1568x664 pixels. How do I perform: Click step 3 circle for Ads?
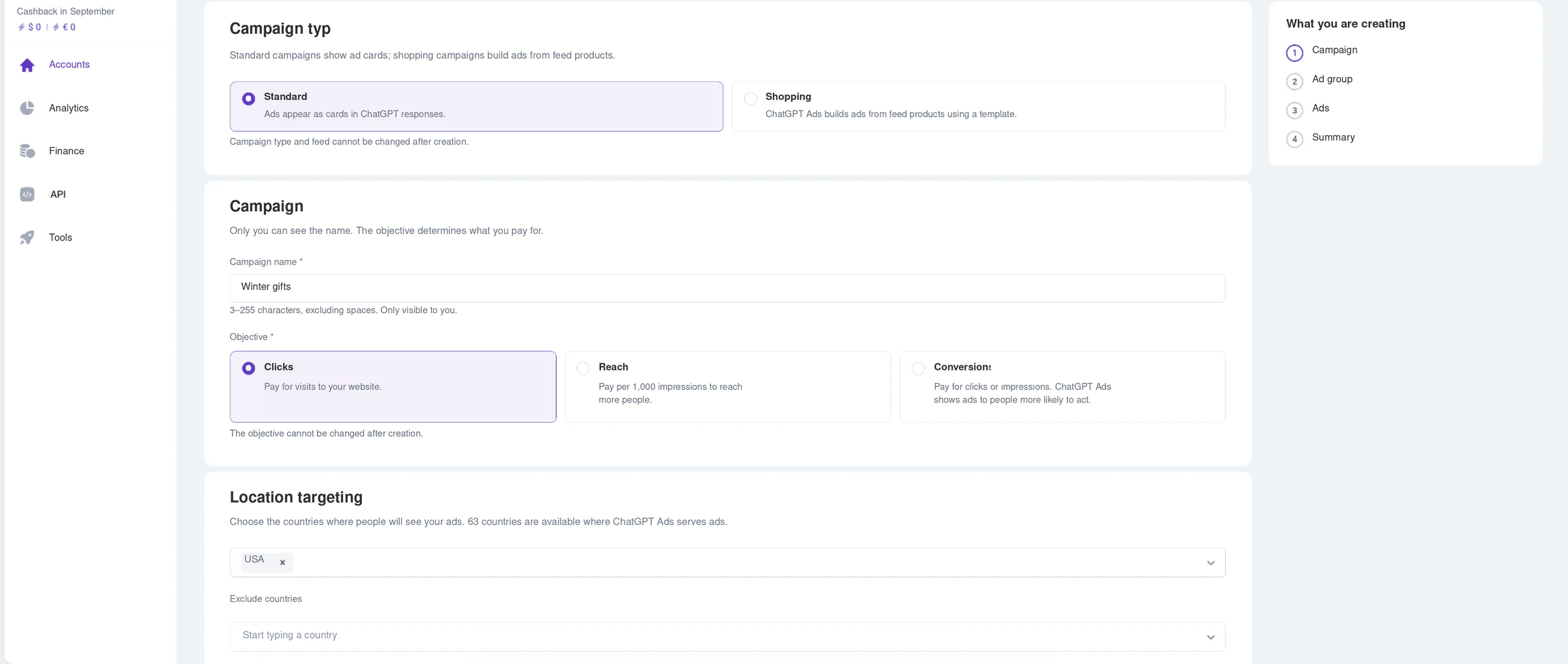1294,110
